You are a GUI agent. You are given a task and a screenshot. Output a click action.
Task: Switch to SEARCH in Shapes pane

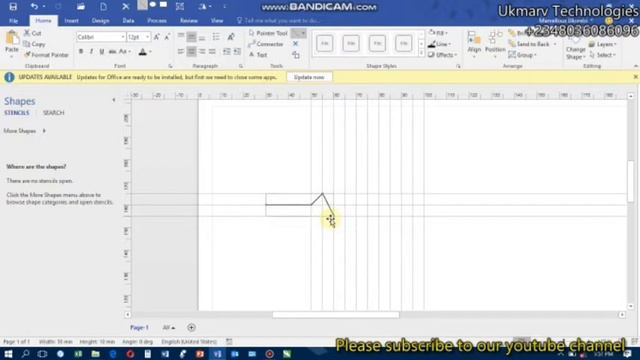tap(53, 113)
